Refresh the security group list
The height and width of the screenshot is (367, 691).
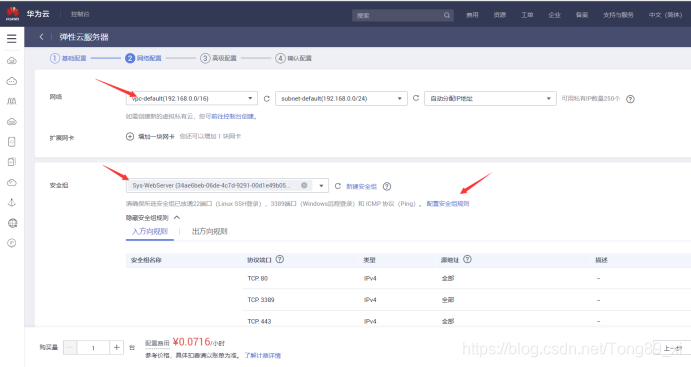coord(338,186)
